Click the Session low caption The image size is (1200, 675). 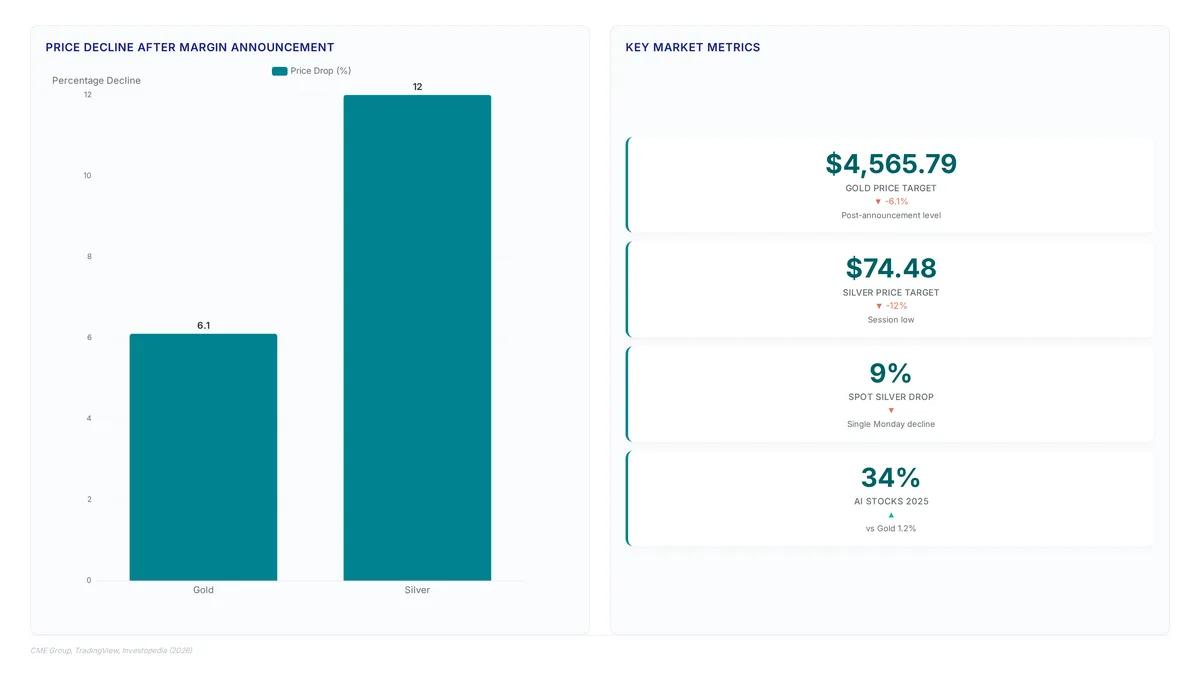(x=891, y=320)
